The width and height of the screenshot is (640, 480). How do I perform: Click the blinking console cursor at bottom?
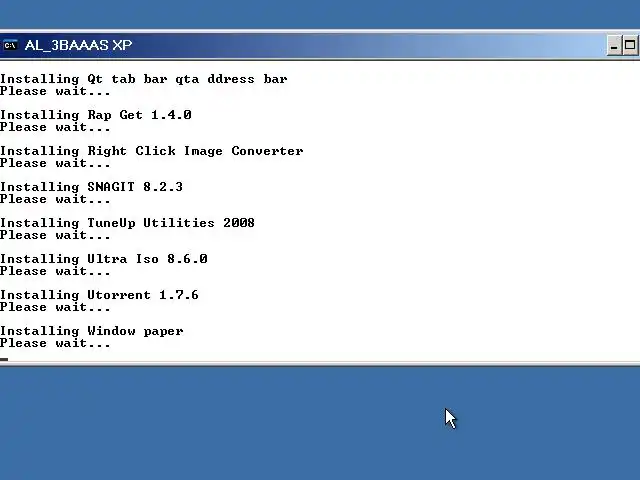pyautogui.click(x=4, y=359)
